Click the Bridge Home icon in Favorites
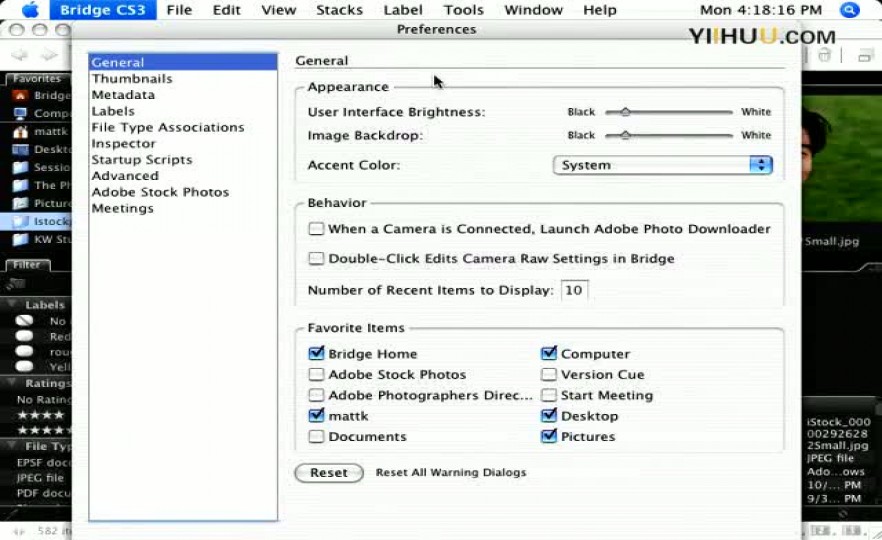This screenshot has width=882, height=540. (x=20, y=96)
